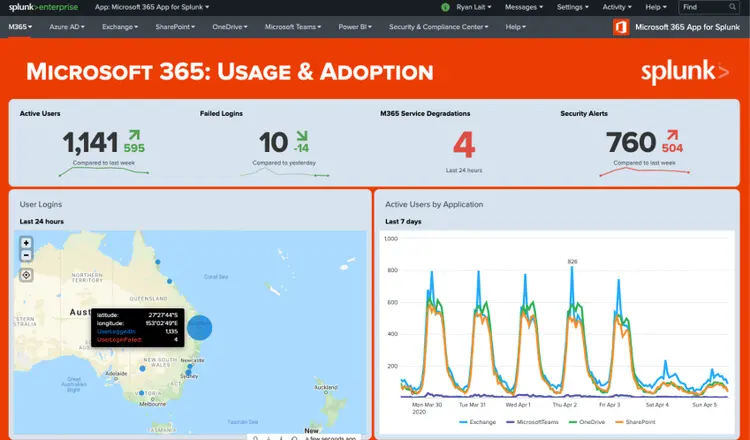The height and width of the screenshot is (440, 750).
Task: Click the Active Users value 1,141
Action: (x=90, y=143)
